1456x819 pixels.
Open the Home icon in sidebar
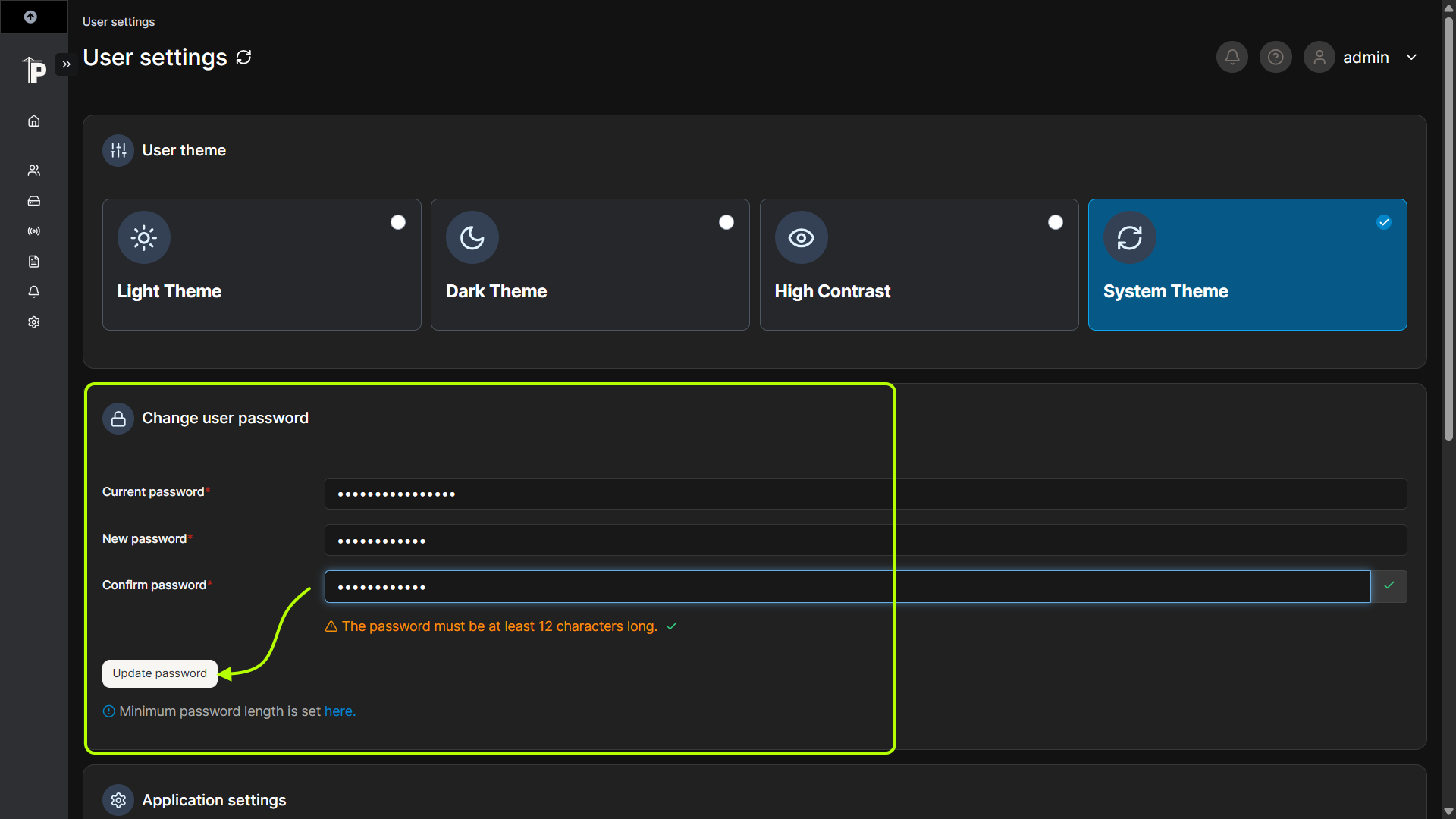tap(34, 121)
